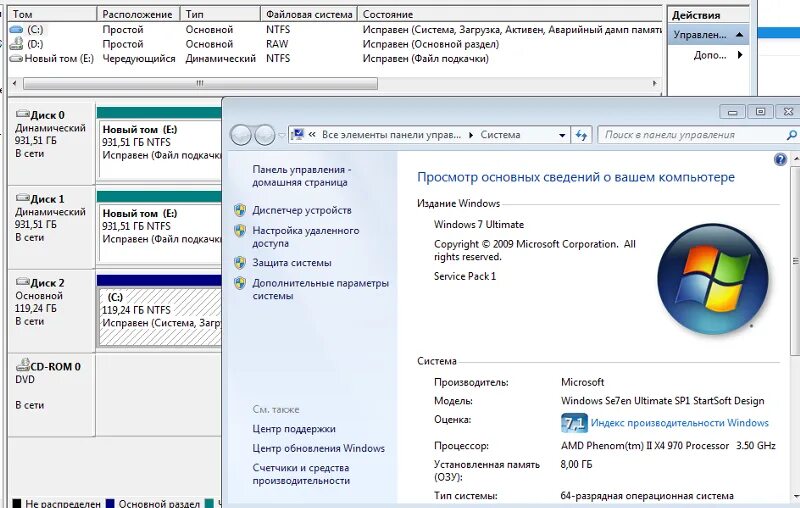The width and height of the screenshot is (800, 508).
Task: Click the Windows logo orb image
Action: pos(713,280)
